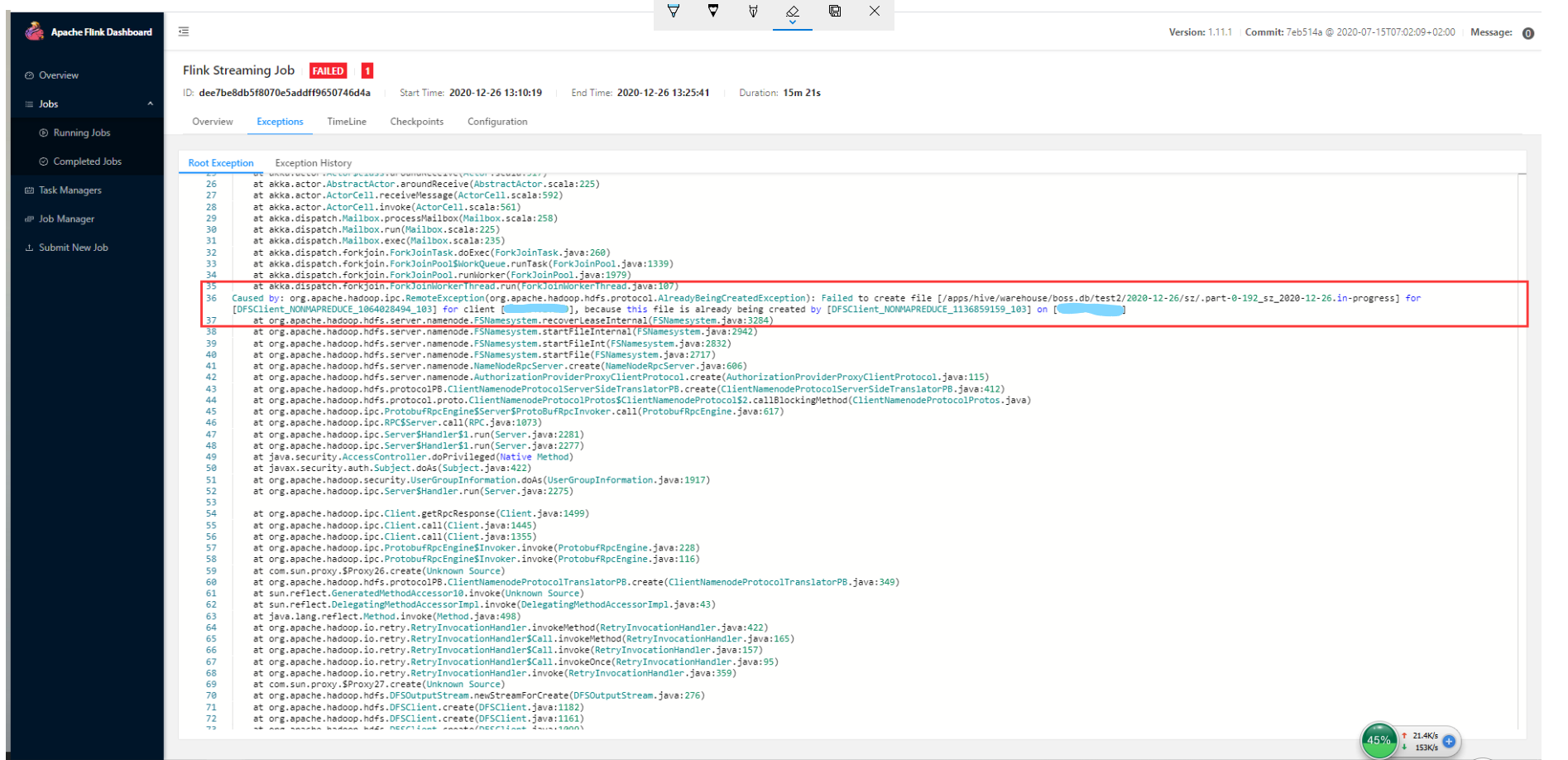Toggle the sidebar collapse menu icon
This screenshot has height=760, width=1568.
(184, 31)
